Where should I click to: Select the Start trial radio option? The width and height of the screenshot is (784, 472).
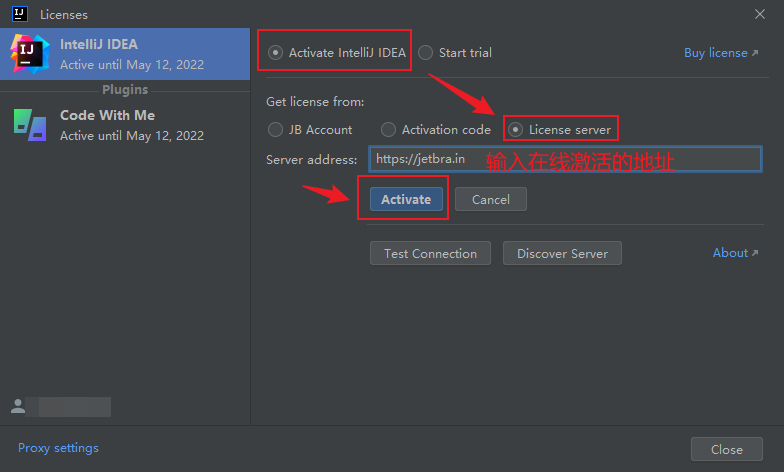pyautogui.click(x=426, y=52)
